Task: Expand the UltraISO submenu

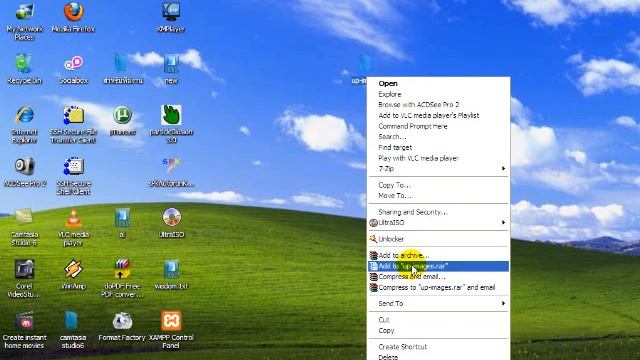Action: click(x=439, y=222)
